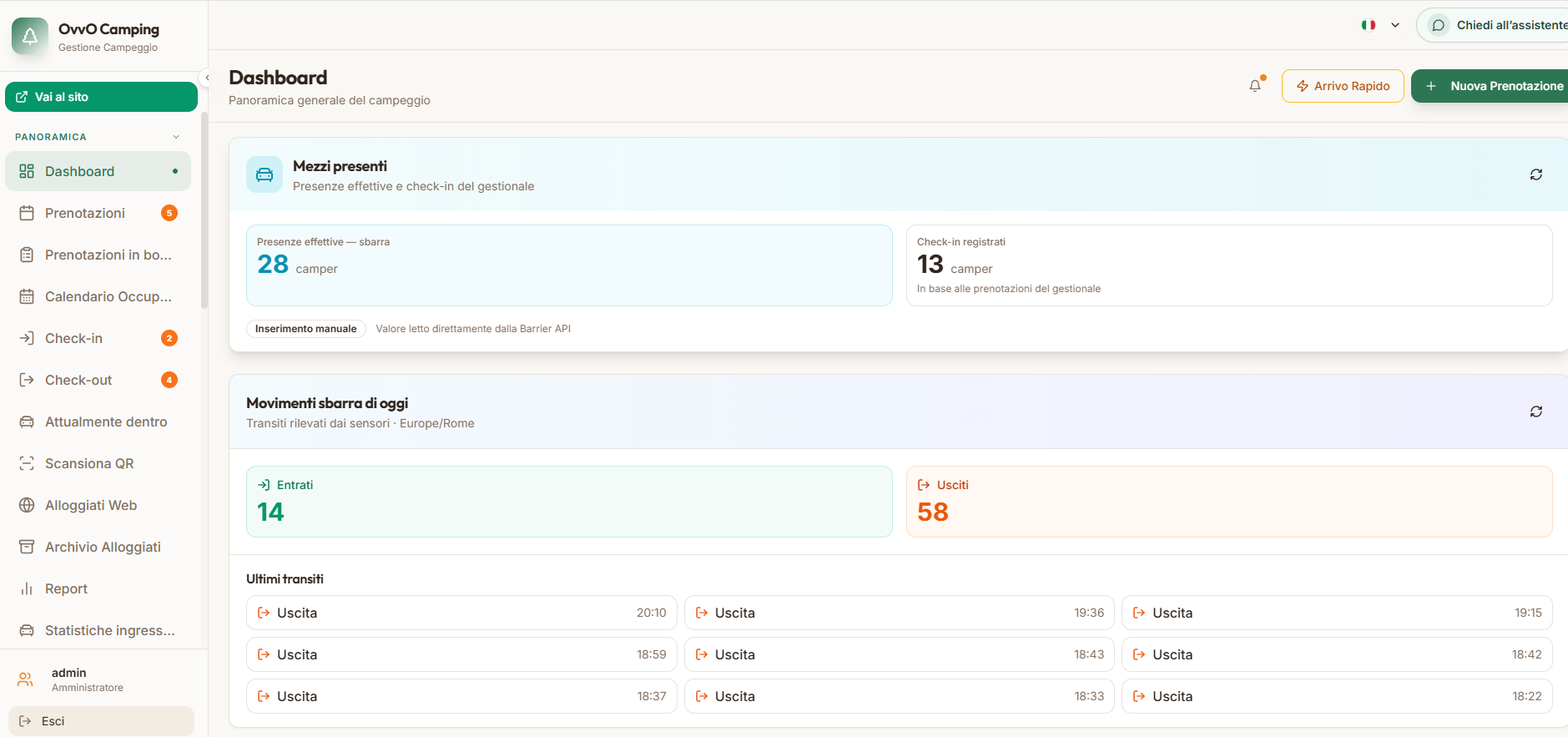Open Scansiona QR tool
1568x737 pixels.
[x=98, y=463]
